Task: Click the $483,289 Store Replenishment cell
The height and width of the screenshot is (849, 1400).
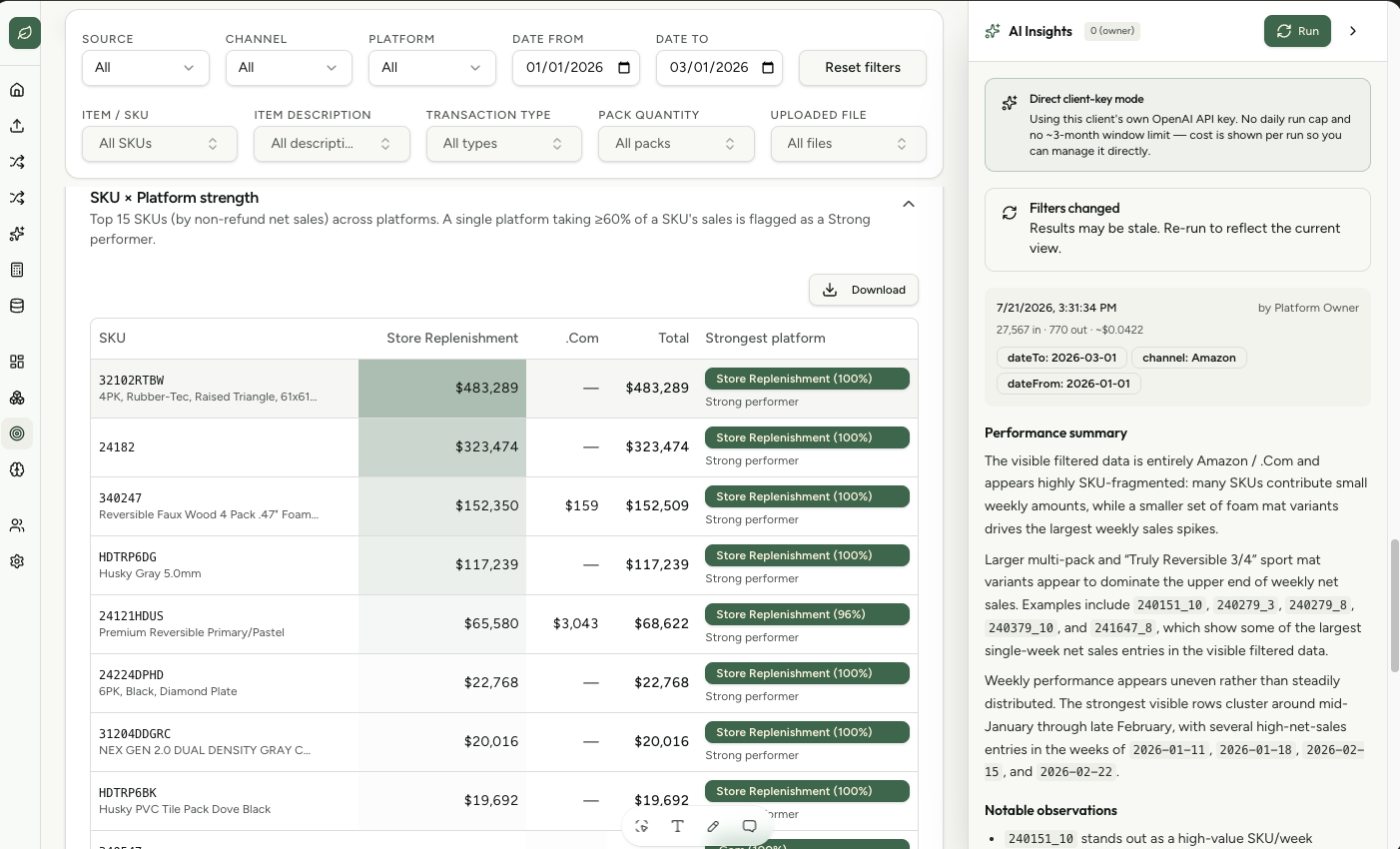Action: 442,389
